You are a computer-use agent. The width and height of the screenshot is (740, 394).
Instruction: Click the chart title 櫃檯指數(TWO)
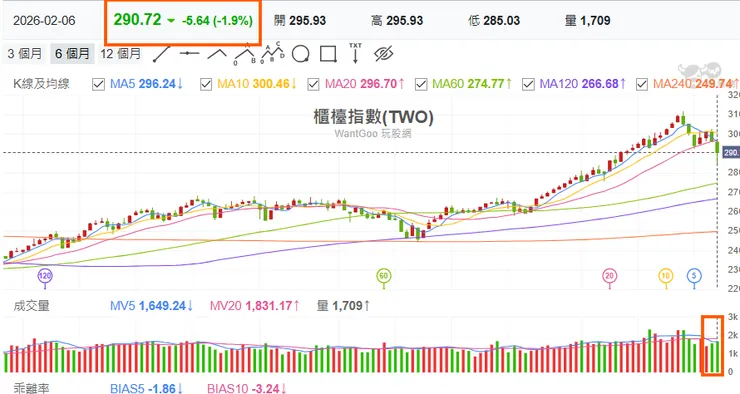point(373,117)
